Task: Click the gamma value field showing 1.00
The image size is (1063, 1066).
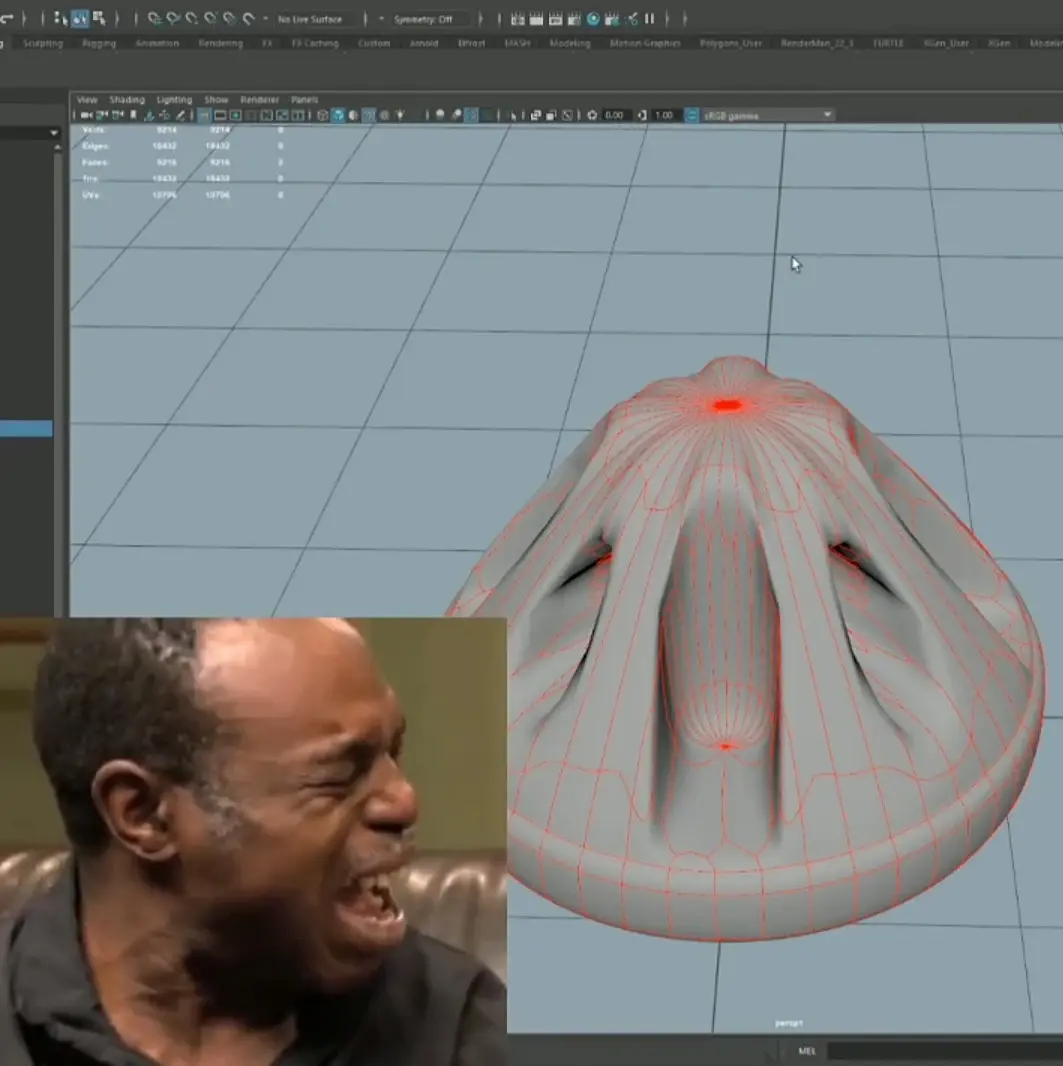Action: (664, 115)
